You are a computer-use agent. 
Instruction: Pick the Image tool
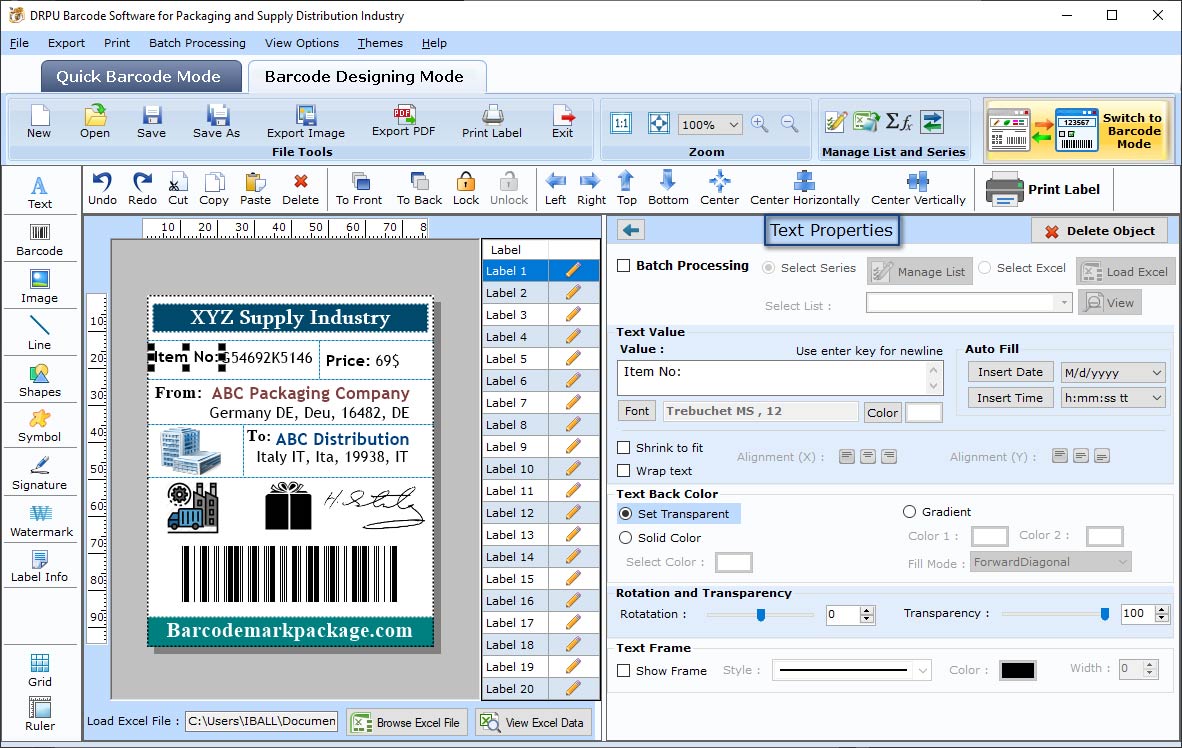point(39,287)
